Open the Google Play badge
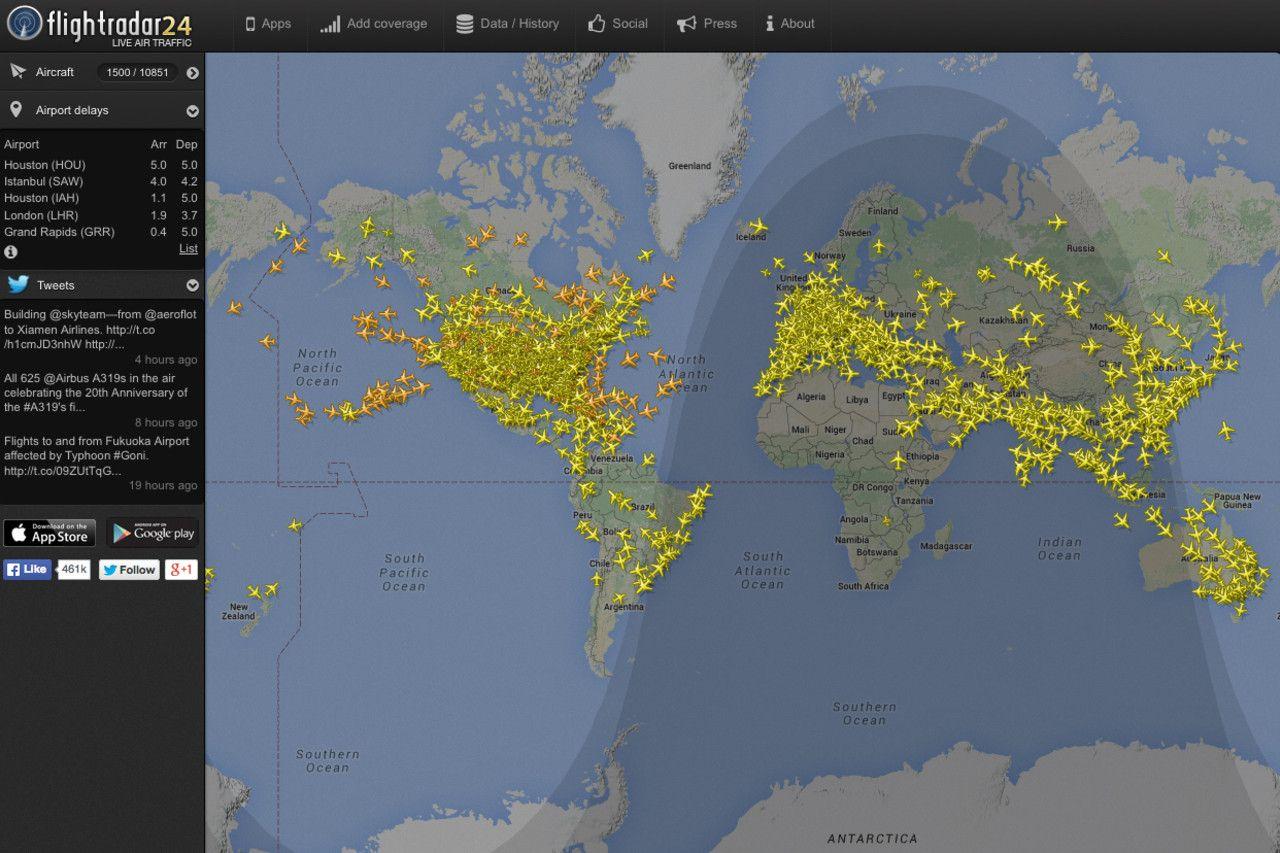1280x853 pixels. tap(153, 533)
